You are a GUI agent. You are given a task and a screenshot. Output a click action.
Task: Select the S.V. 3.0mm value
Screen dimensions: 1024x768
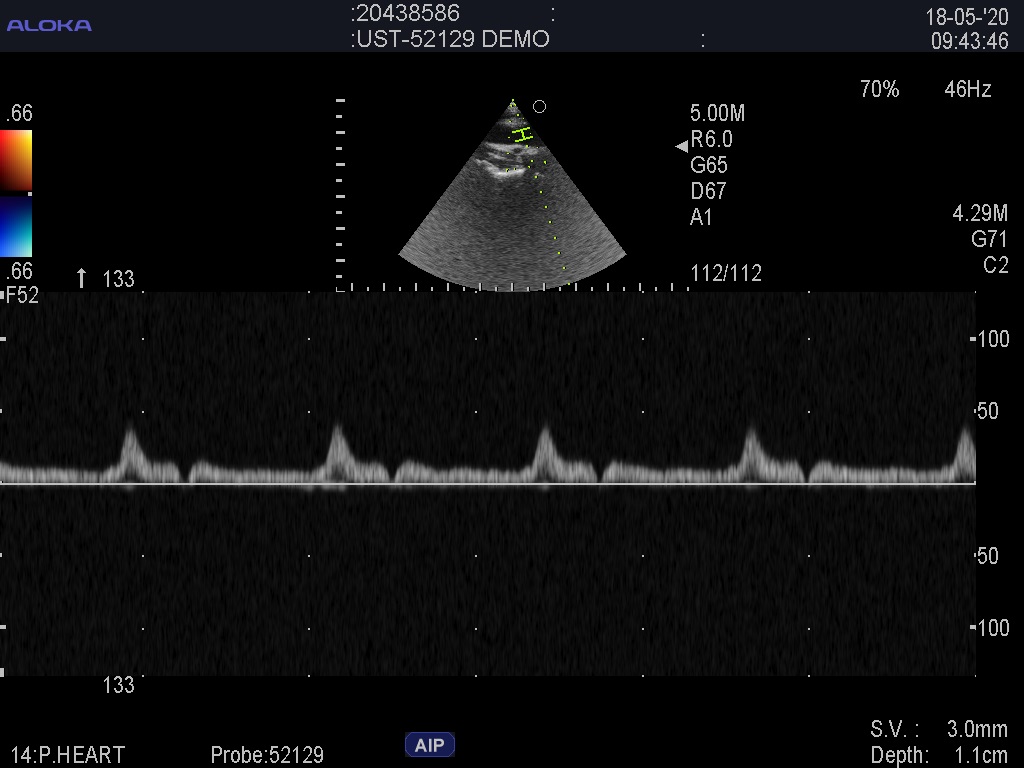pos(938,729)
